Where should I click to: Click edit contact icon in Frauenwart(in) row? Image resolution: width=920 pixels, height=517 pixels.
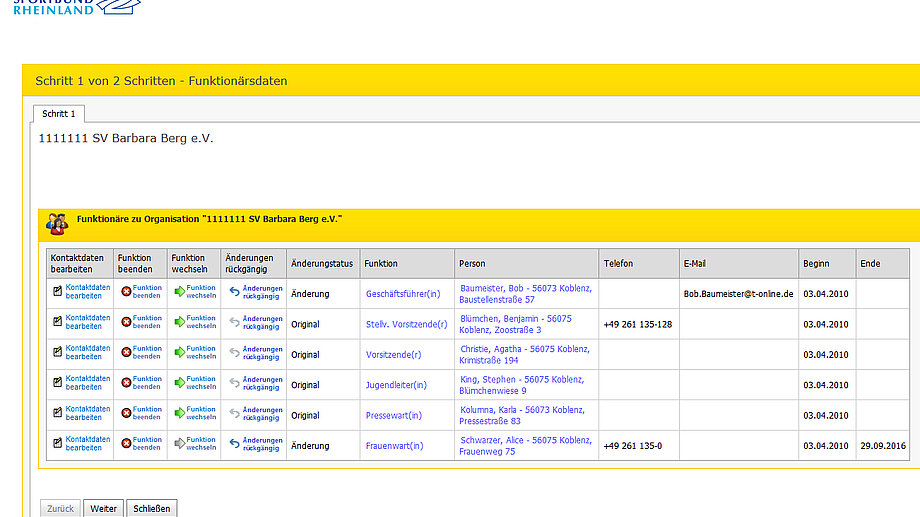57,444
